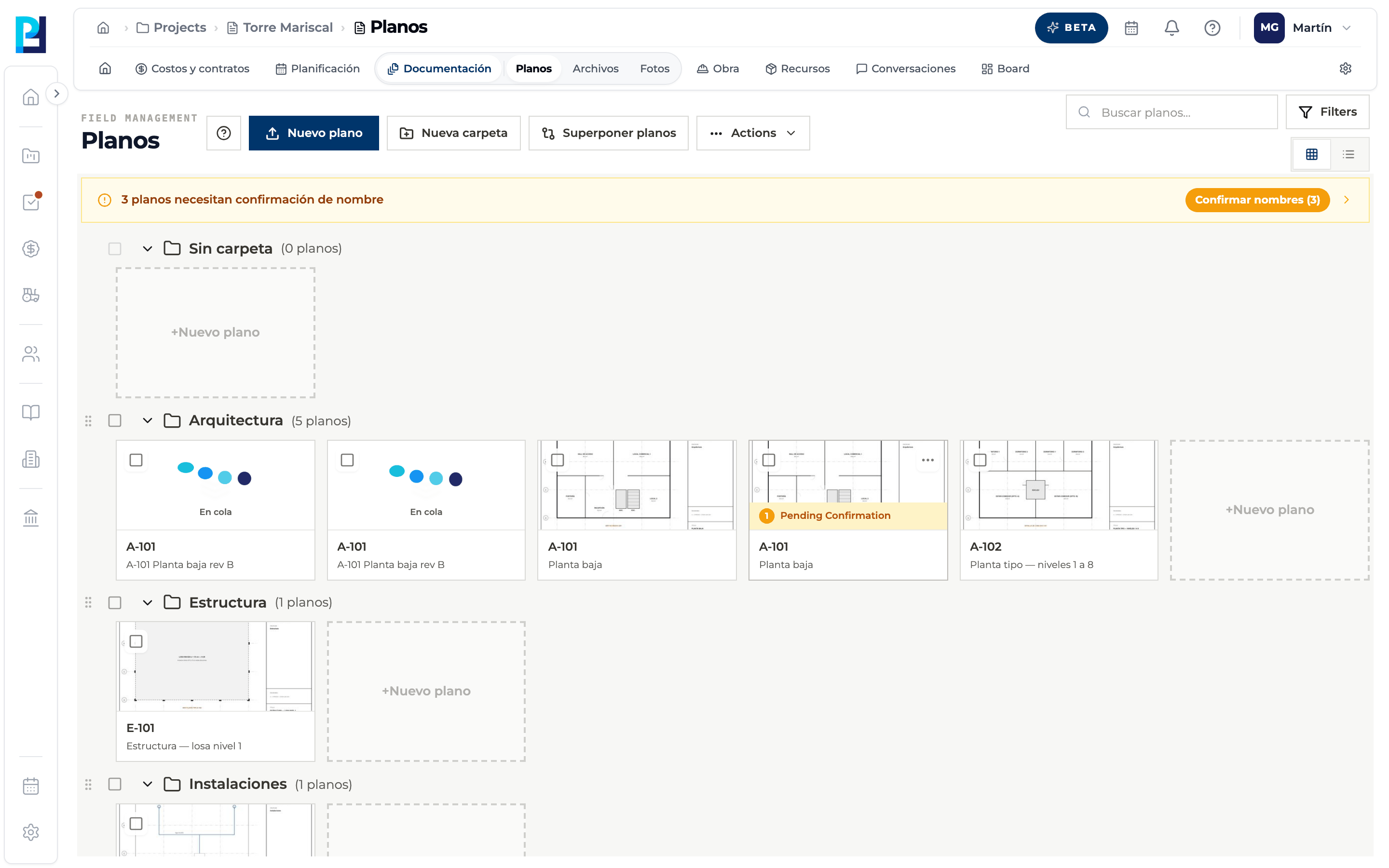Open sidebar people icon

(31, 354)
